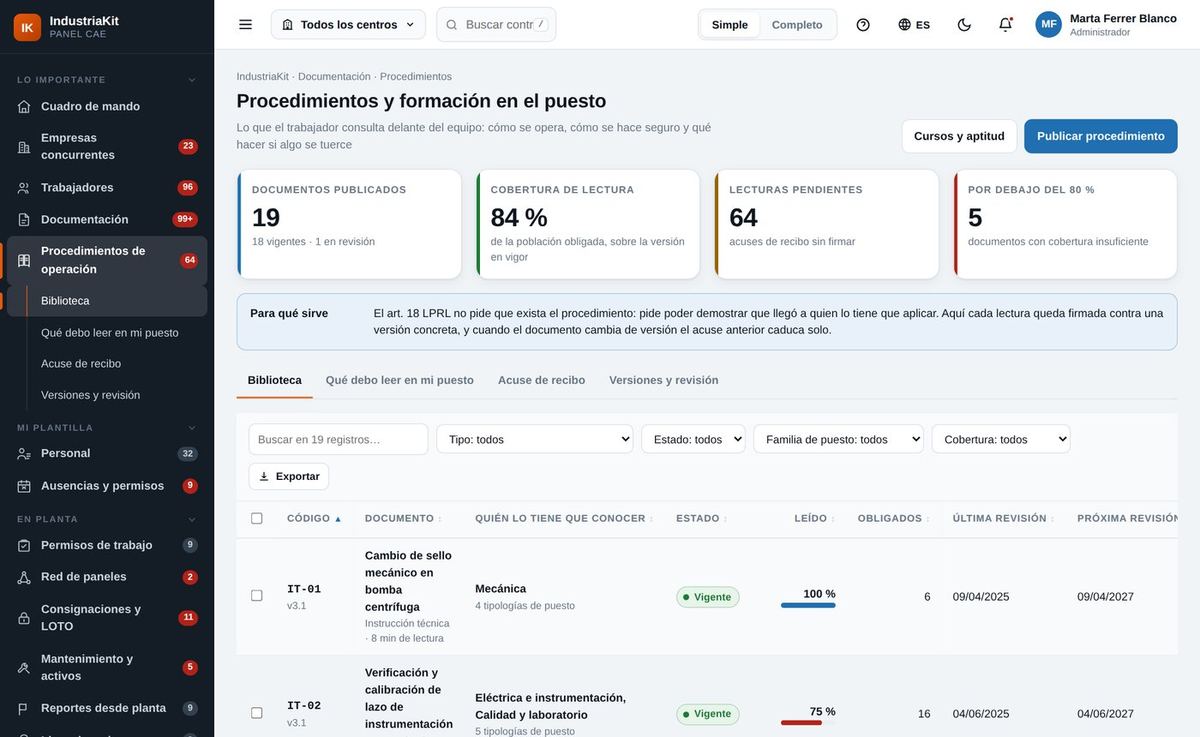Image resolution: width=1200 pixels, height=737 pixels.
Task: Check the IT-01 row checkbox
Action: coord(257,595)
